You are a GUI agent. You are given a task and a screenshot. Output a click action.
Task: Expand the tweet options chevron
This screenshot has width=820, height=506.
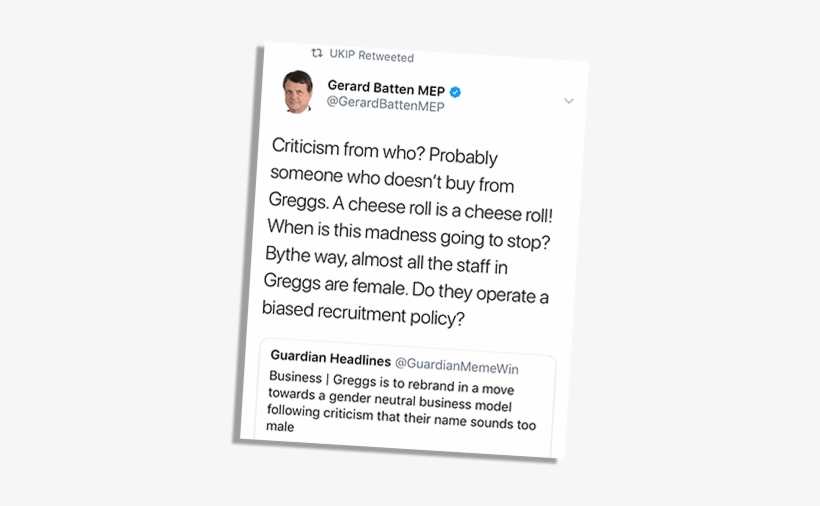(569, 101)
